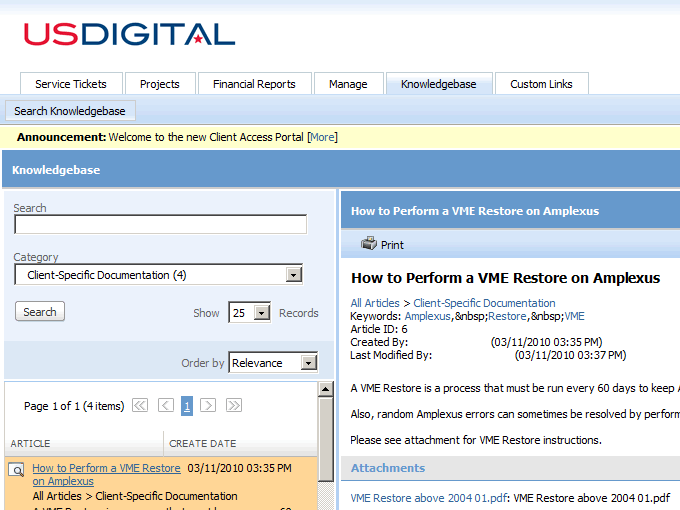
Task: Focus the Search text field
Action: 160,224
